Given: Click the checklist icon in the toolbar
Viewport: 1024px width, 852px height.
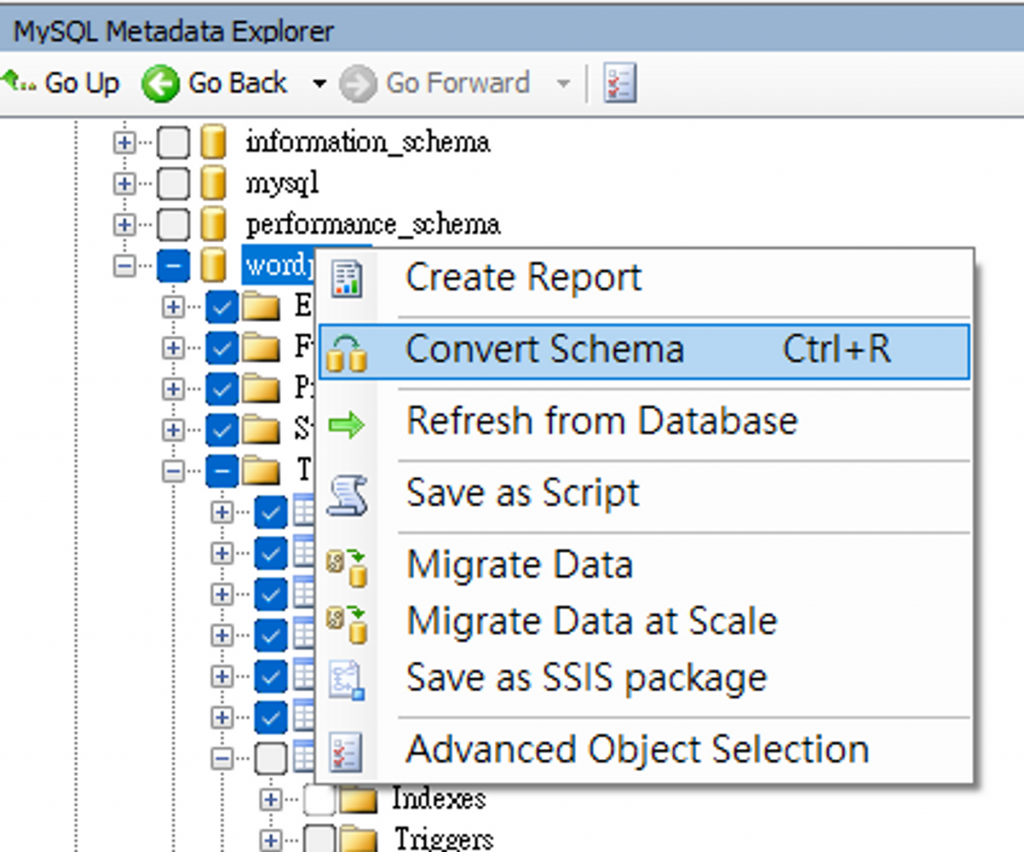Looking at the screenshot, I should 620,84.
